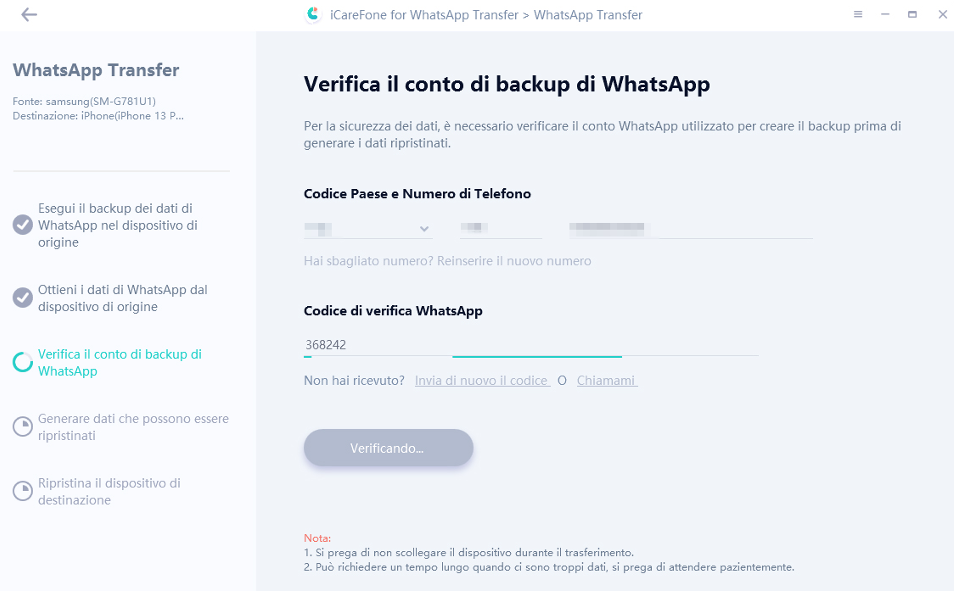Image resolution: width=955 pixels, height=595 pixels.
Task: Click the checkmark icon next to backup step
Action: (x=23, y=225)
